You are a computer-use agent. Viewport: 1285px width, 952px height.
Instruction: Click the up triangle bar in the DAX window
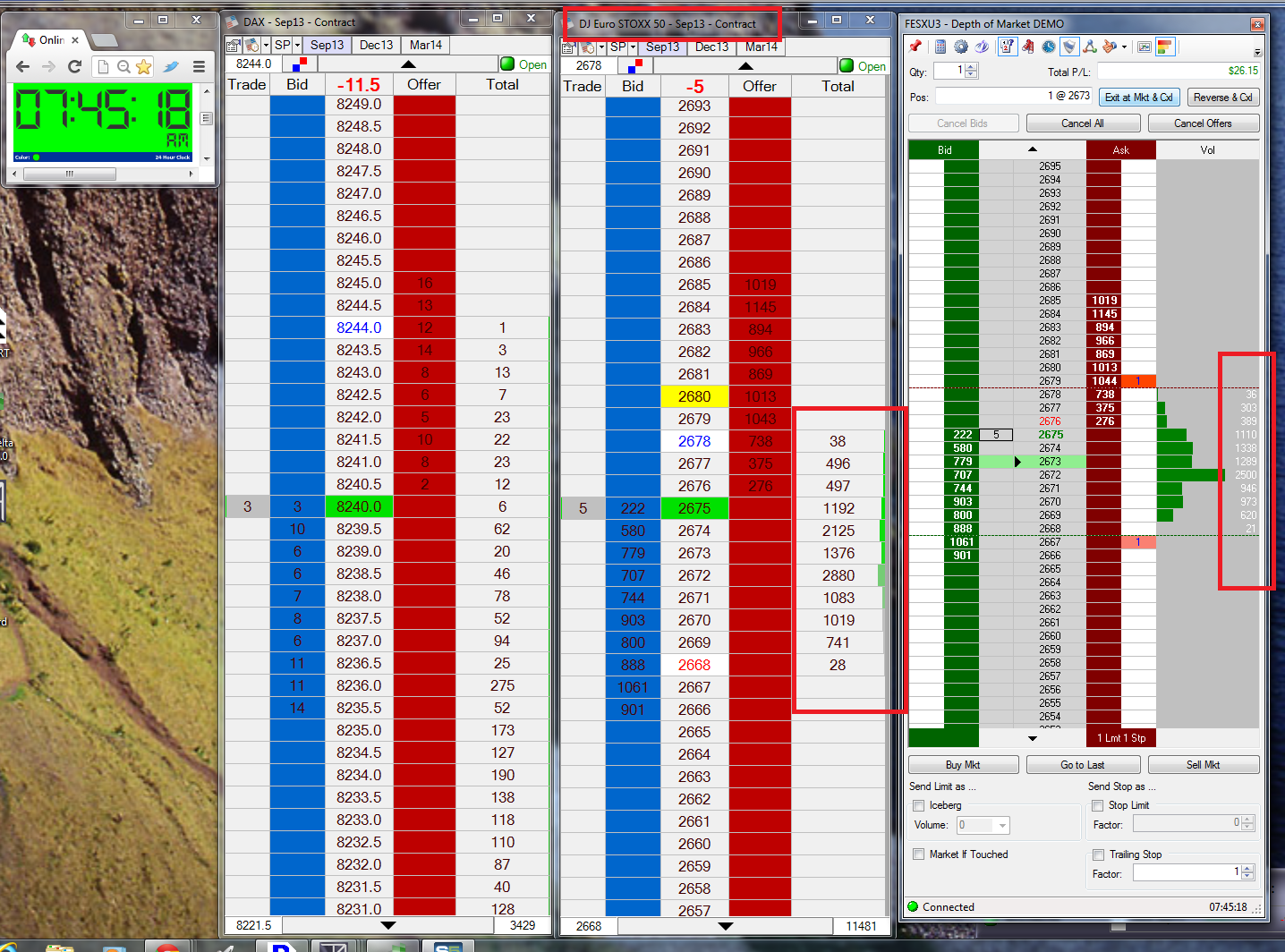click(x=408, y=64)
